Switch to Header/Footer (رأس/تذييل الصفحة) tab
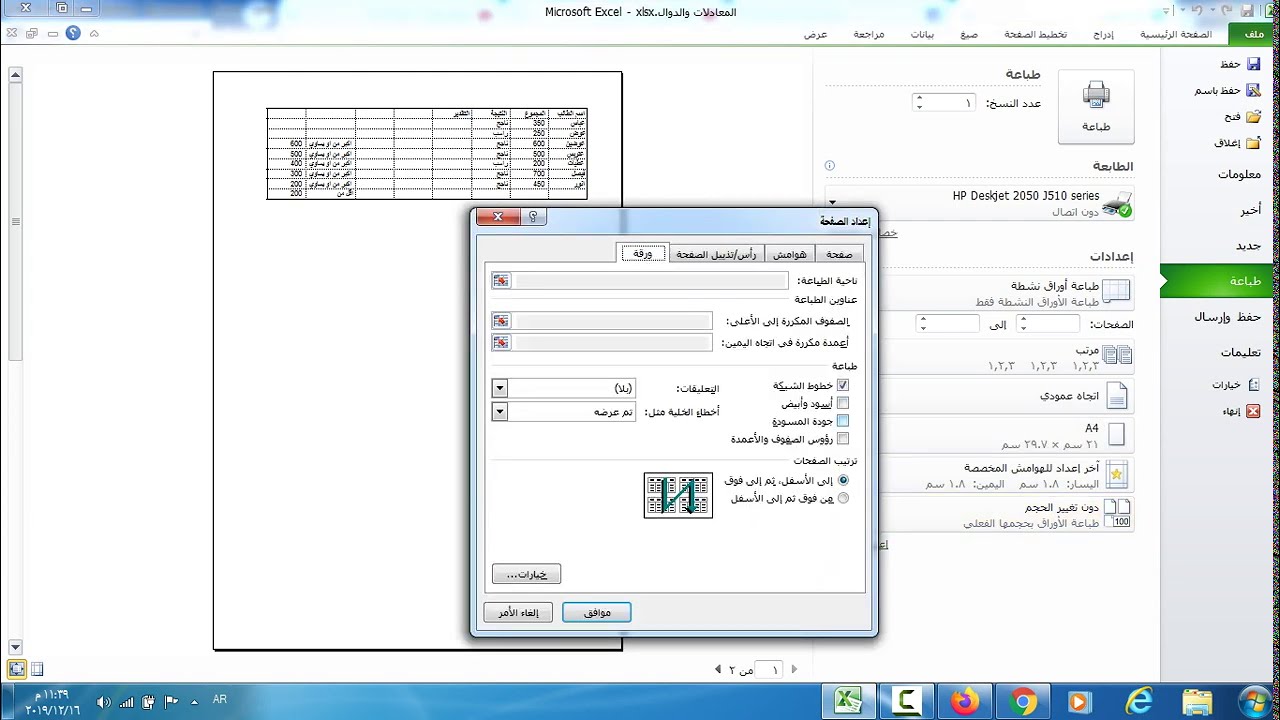The image size is (1280, 720). [x=716, y=254]
